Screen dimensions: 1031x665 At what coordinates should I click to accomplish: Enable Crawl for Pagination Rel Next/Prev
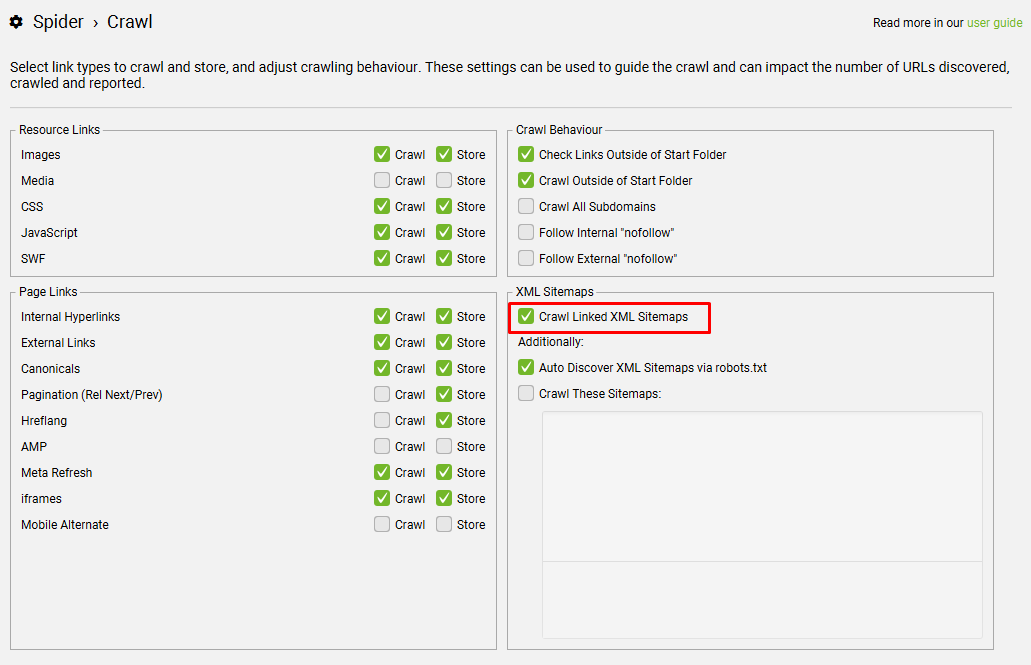(x=382, y=394)
